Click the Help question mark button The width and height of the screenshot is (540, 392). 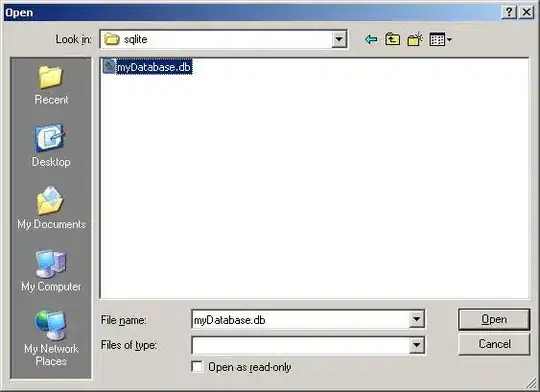(509, 12)
